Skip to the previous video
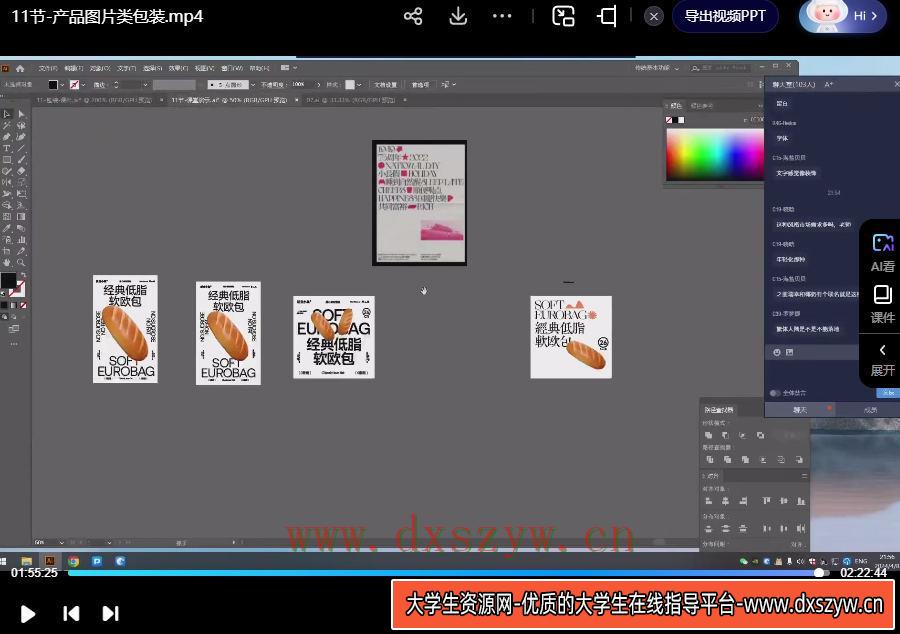900x634 pixels. click(71, 614)
